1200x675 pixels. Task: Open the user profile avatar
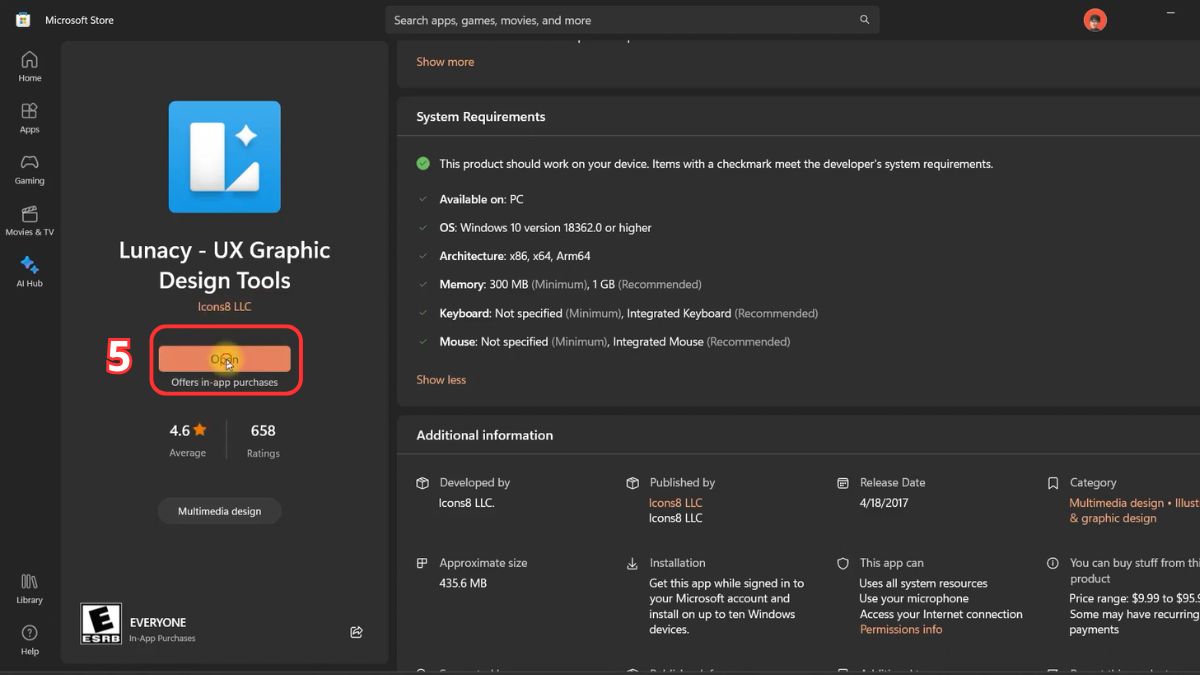1095,20
